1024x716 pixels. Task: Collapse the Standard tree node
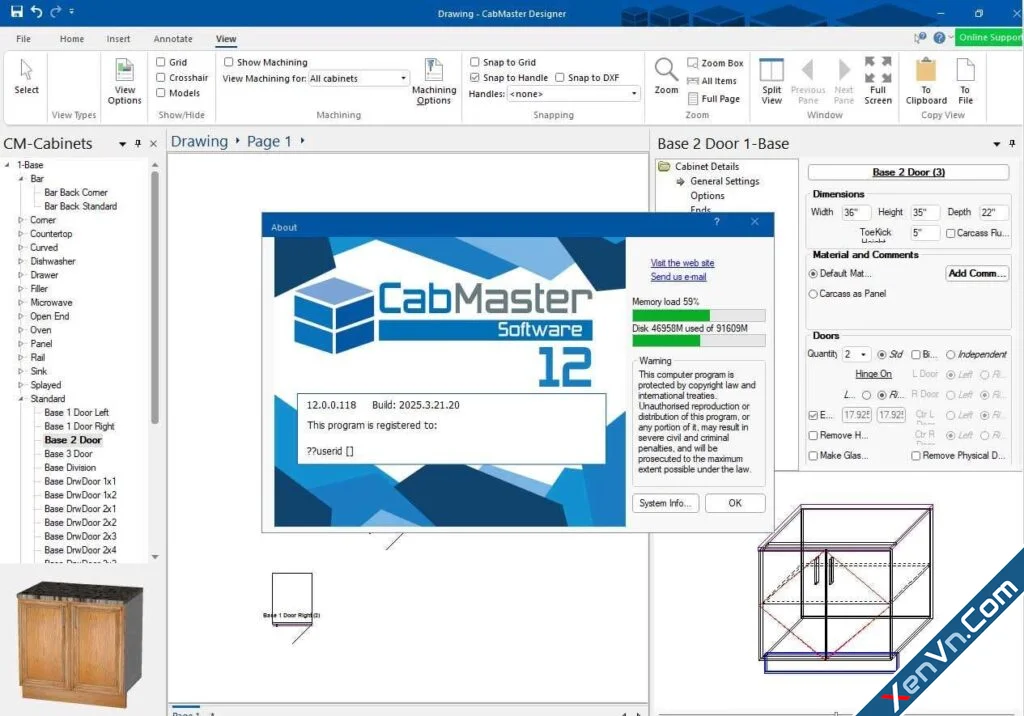21,399
